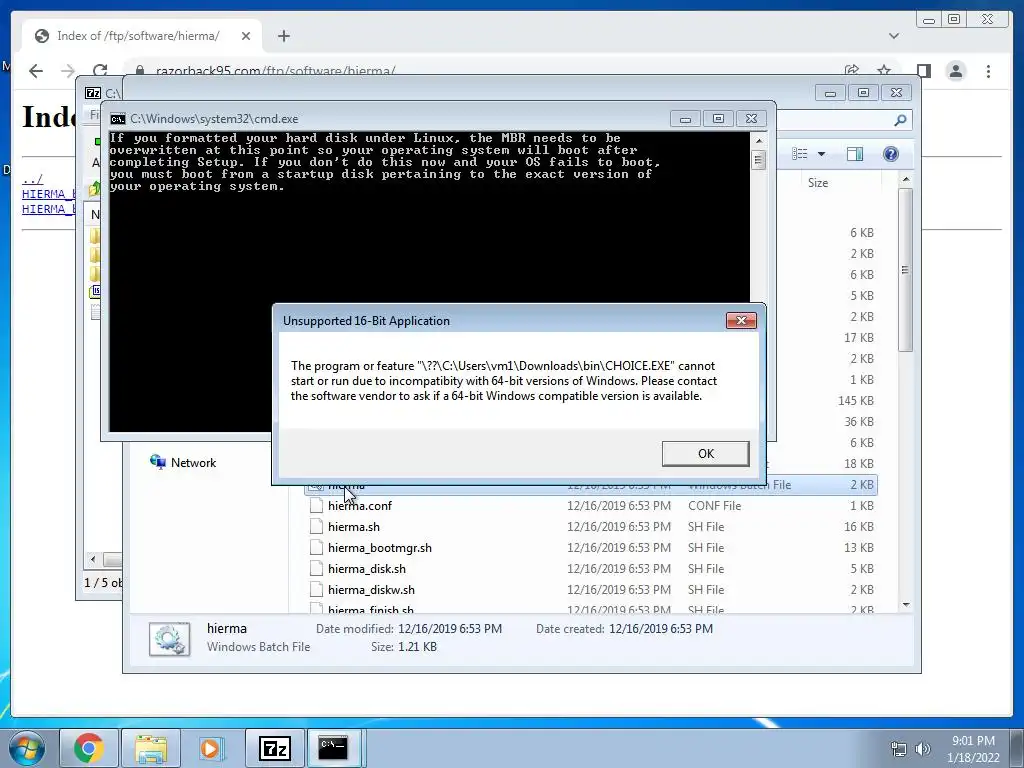The image size is (1024, 768).
Task: Open the view options dropdown arrow in Explorer
Action: [x=821, y=154]
